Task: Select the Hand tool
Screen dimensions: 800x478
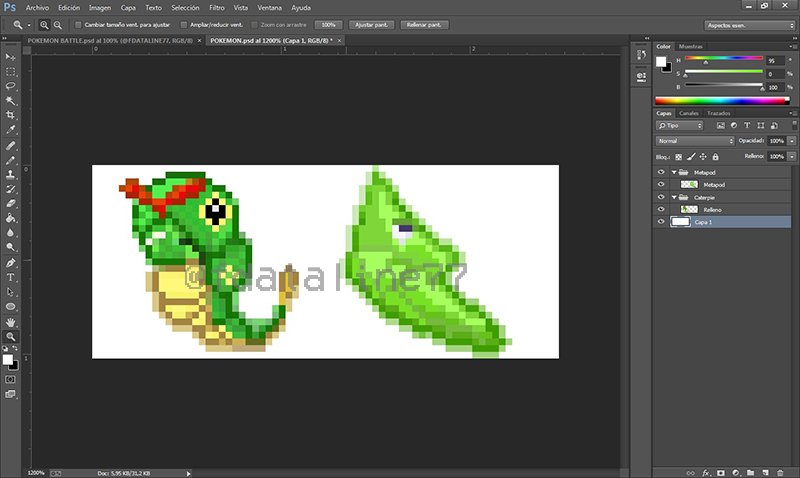Action: 10,322
